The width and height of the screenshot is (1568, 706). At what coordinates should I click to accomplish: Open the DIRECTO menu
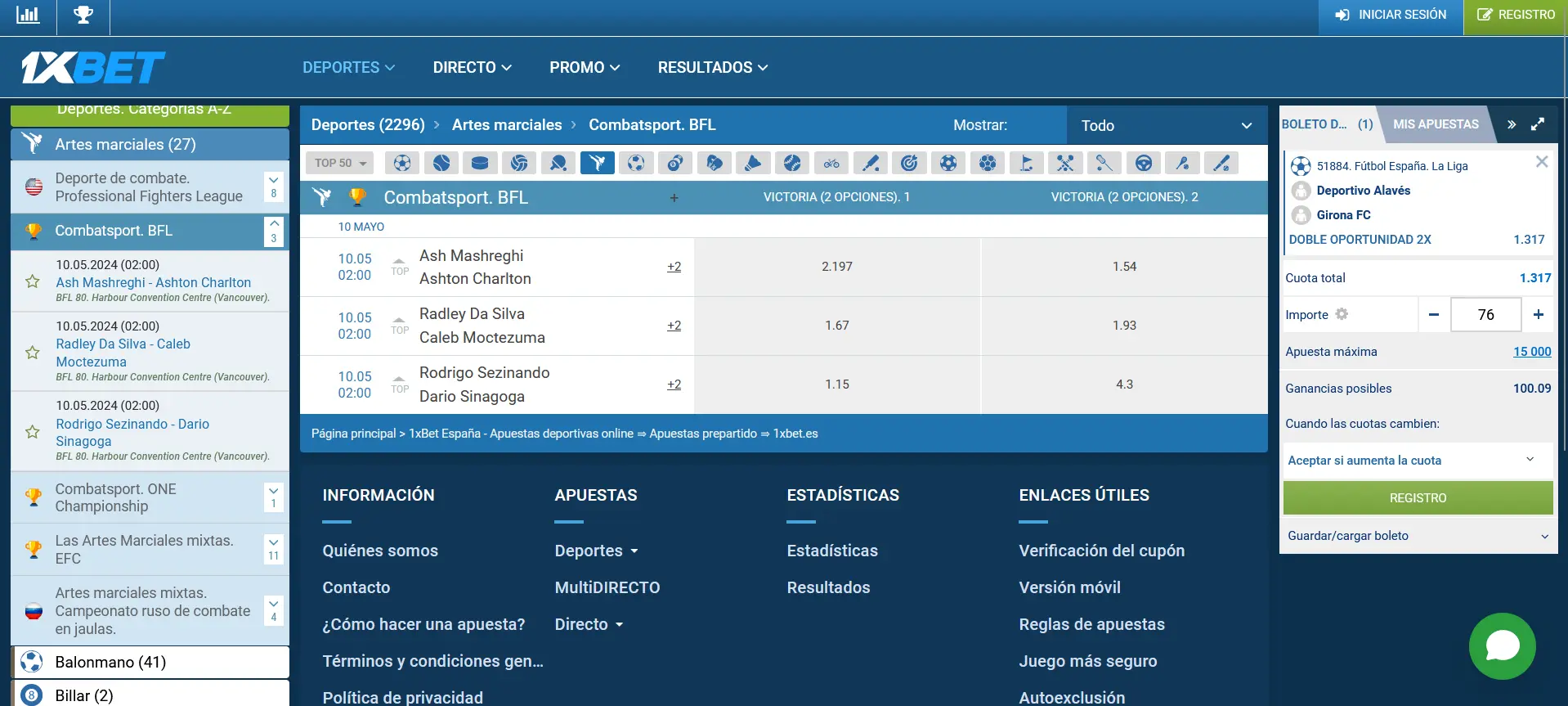click(472, 67)
